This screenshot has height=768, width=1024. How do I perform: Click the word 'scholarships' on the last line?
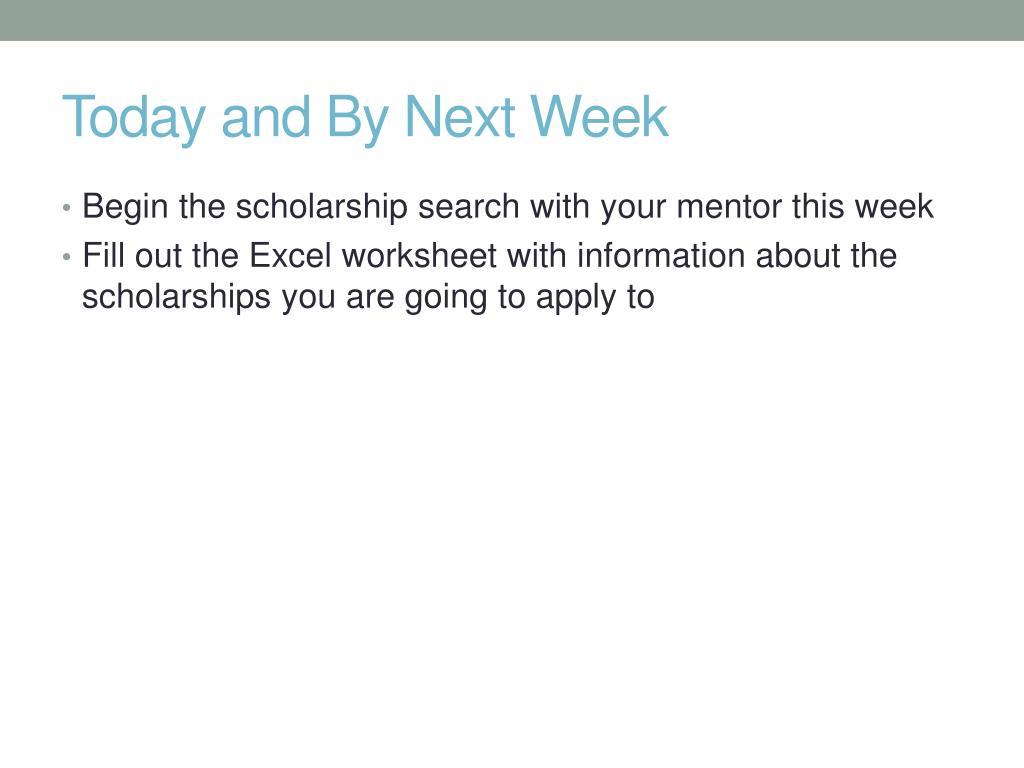[x=176, y=298]
